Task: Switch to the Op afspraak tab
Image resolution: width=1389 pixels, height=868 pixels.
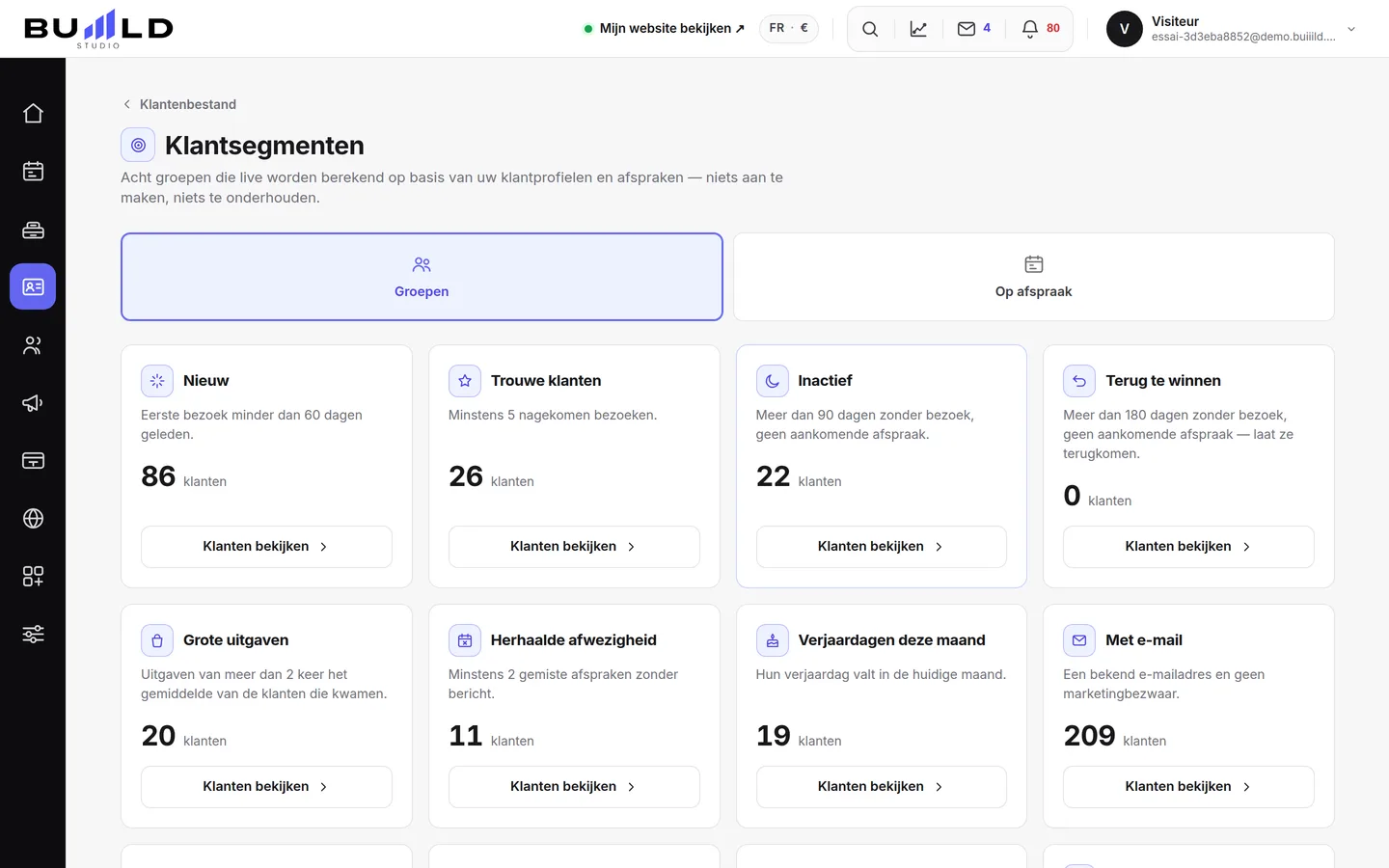Action: [1034, 277]
